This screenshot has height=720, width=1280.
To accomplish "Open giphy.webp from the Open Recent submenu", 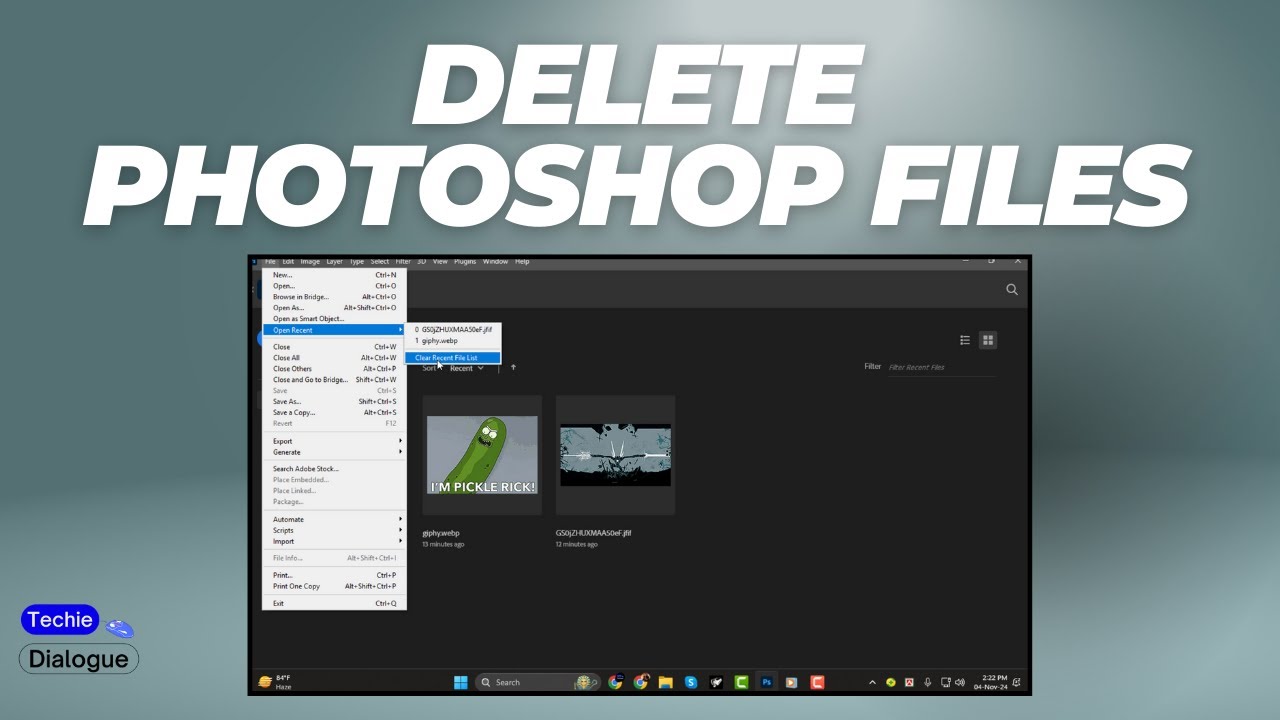I will click(453, 341).
